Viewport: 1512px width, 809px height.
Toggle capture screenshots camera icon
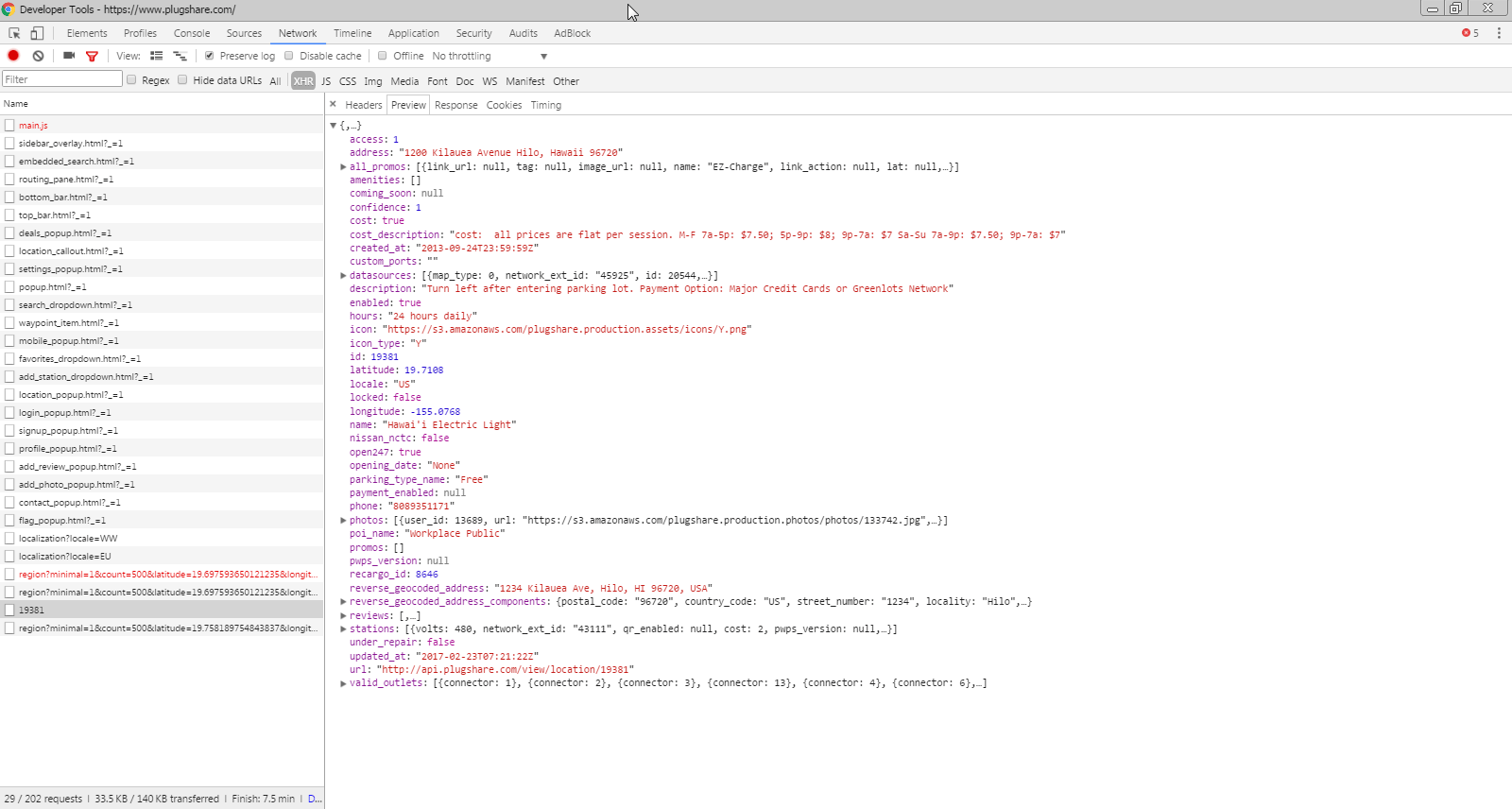[x=69, y=56]
